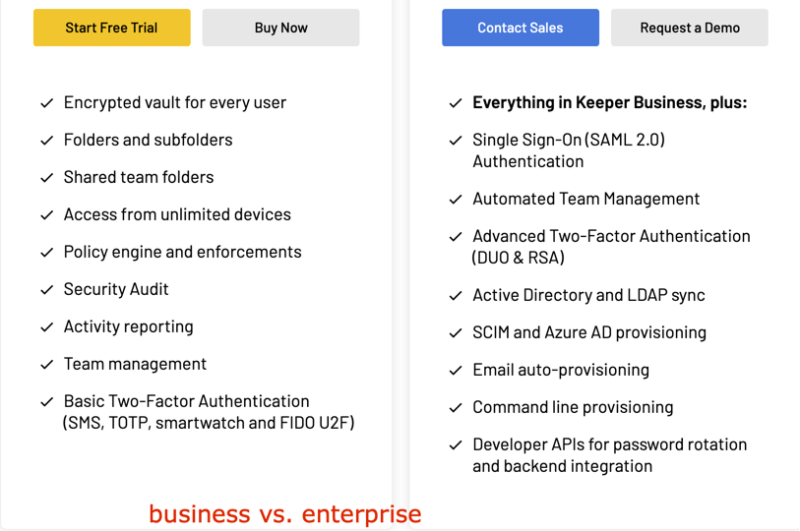The image size is (800, 531).
Task: Click the Start Free Trial button
Action: click(112, 28)
